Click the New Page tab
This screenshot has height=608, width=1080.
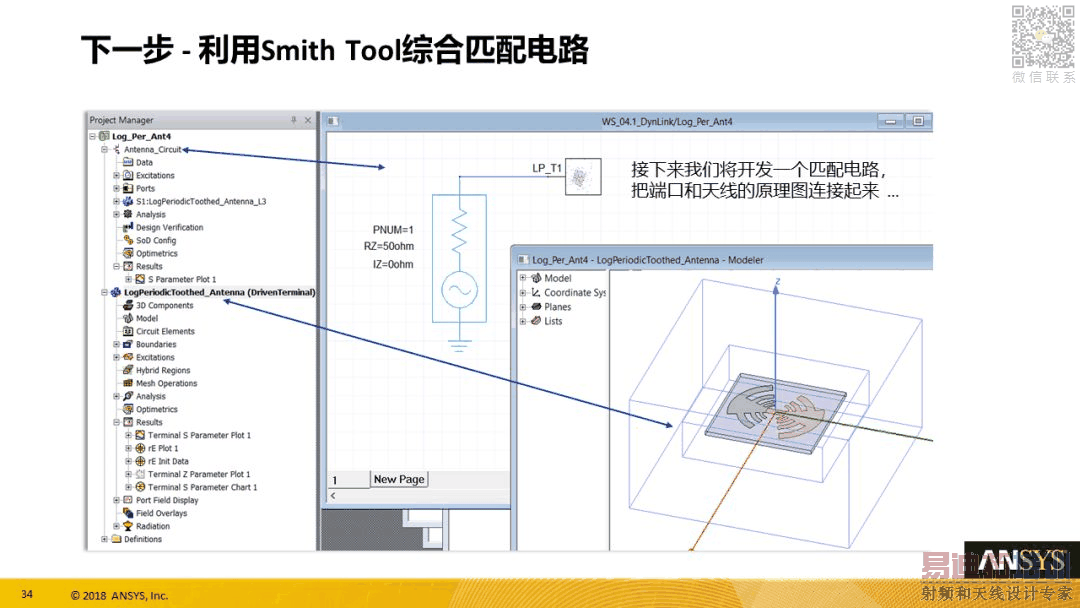click(x=399, y=479)
